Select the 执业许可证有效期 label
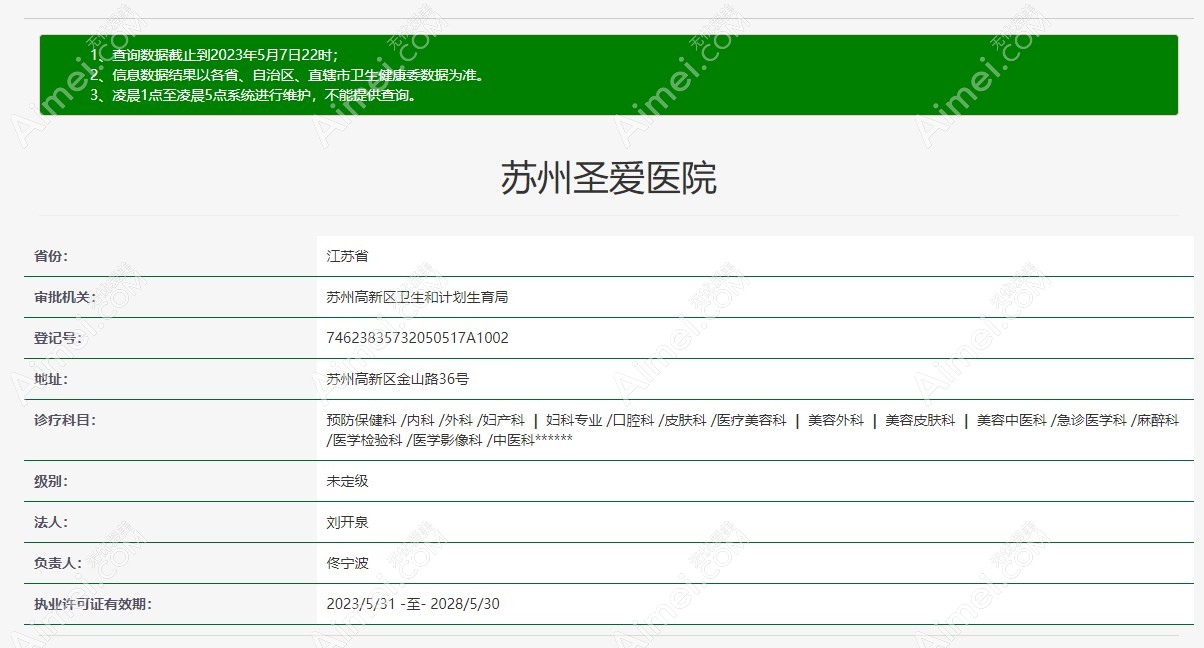The image size is (1204, 648). 93,604
